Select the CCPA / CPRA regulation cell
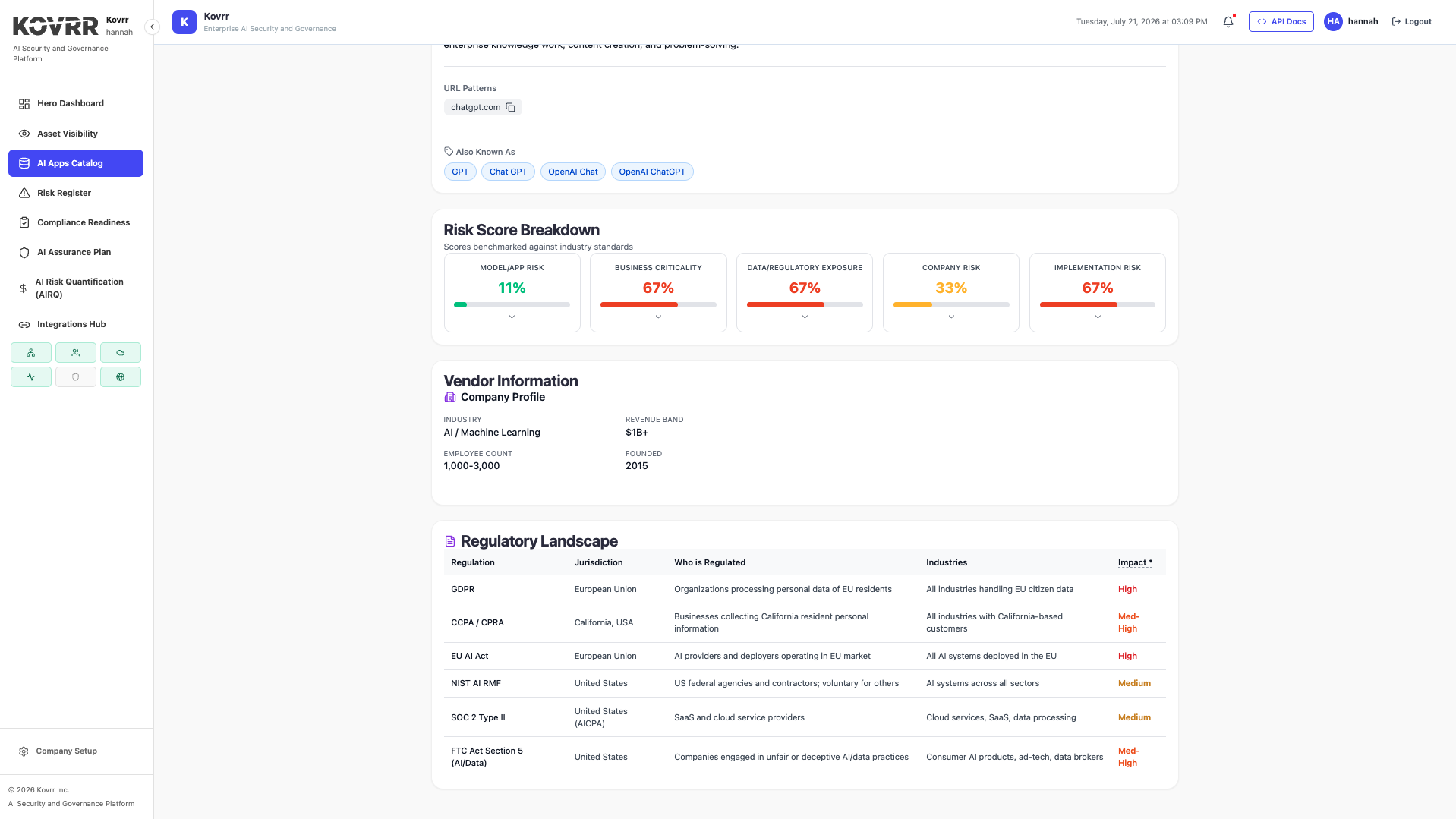 click(x=477, y=623)
